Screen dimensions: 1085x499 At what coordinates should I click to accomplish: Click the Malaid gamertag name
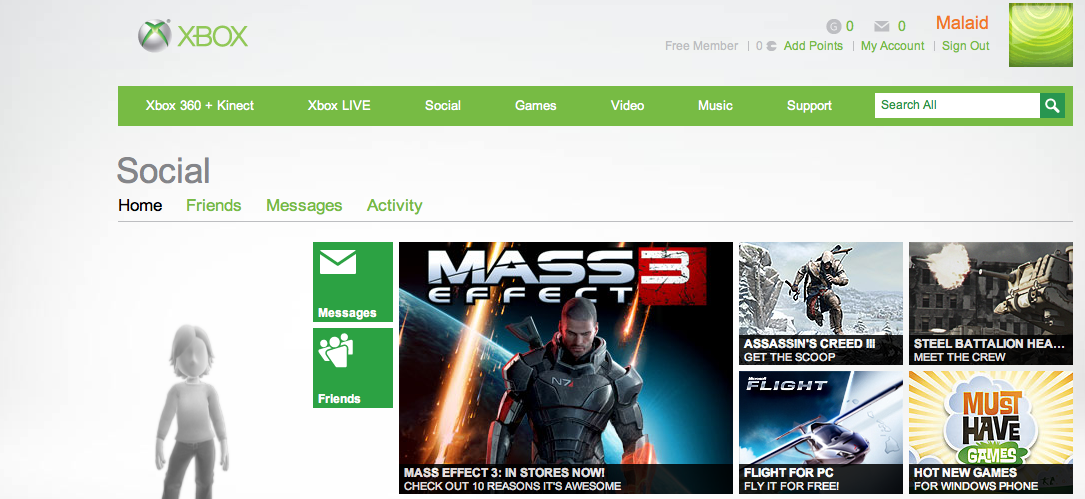click(962, 23)
